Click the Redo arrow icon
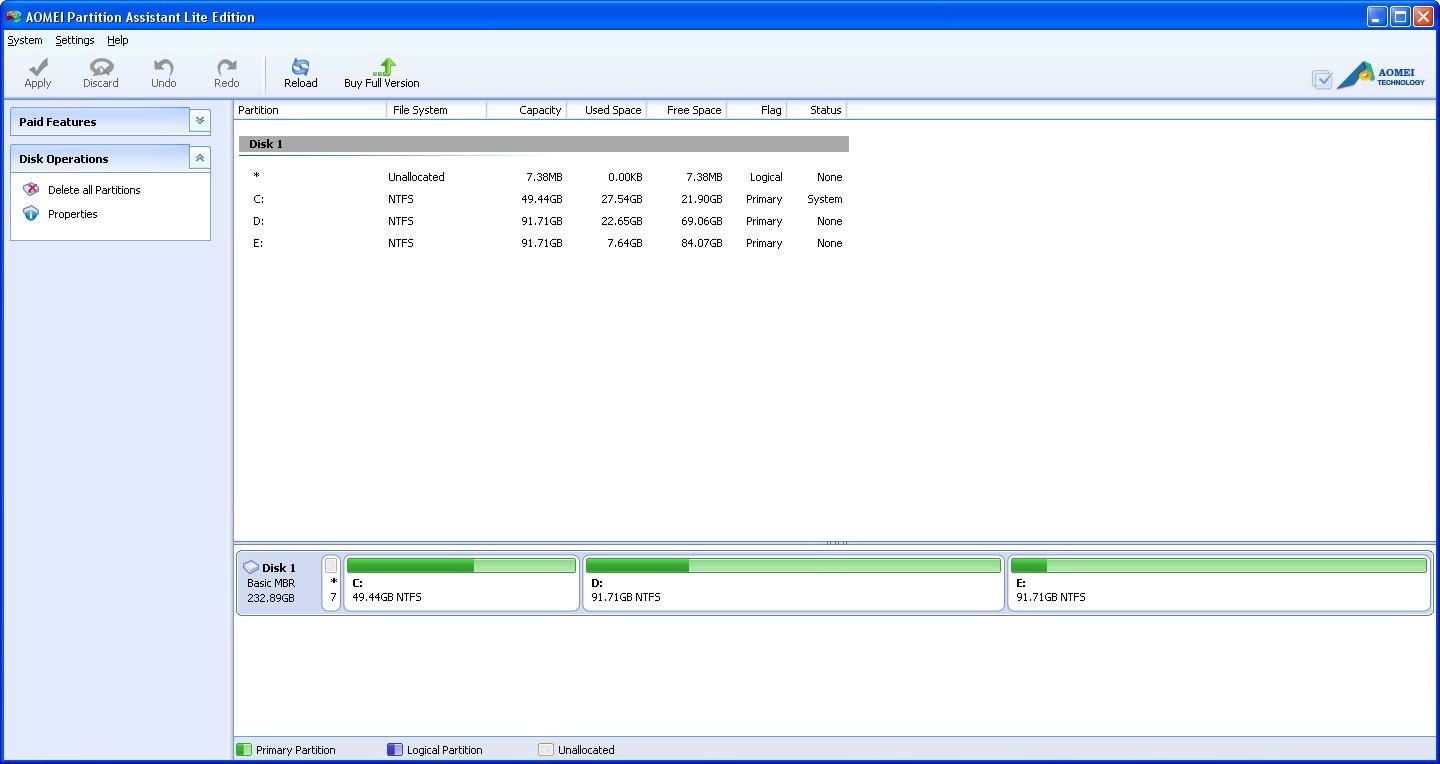1440x764 pixels. [x=227, y=67]
